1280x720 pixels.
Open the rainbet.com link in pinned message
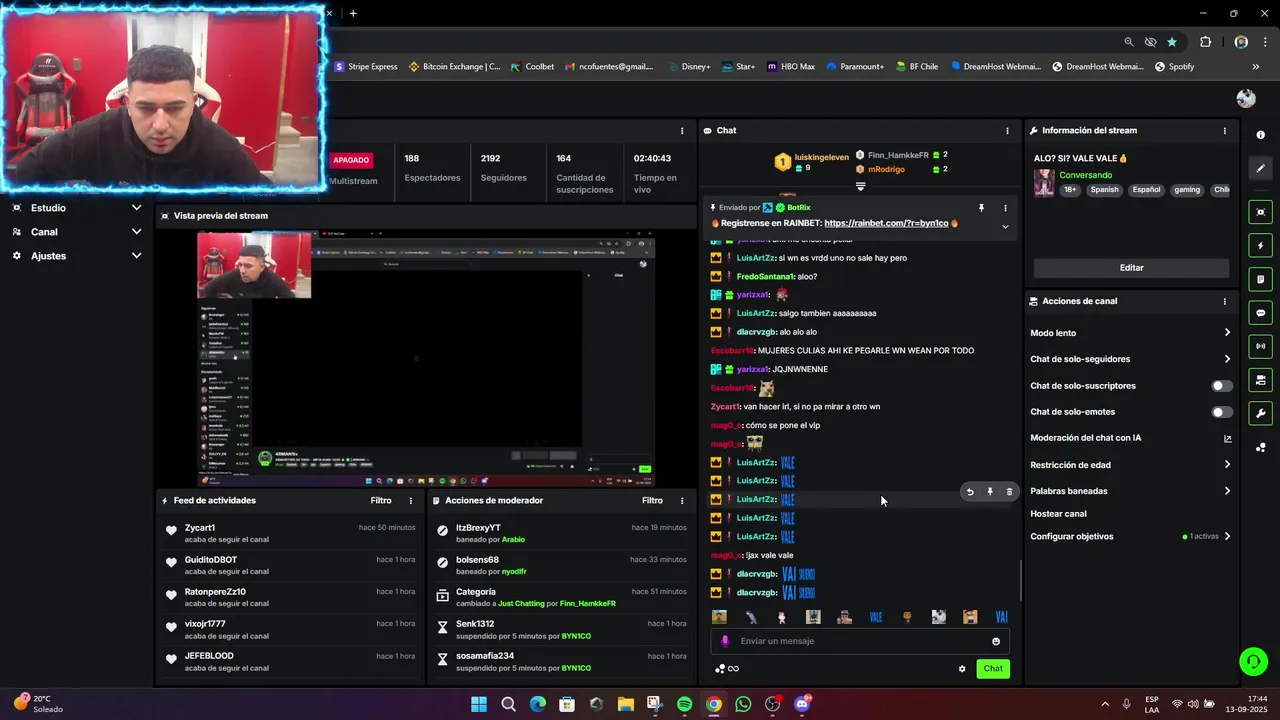pos(886,224)
